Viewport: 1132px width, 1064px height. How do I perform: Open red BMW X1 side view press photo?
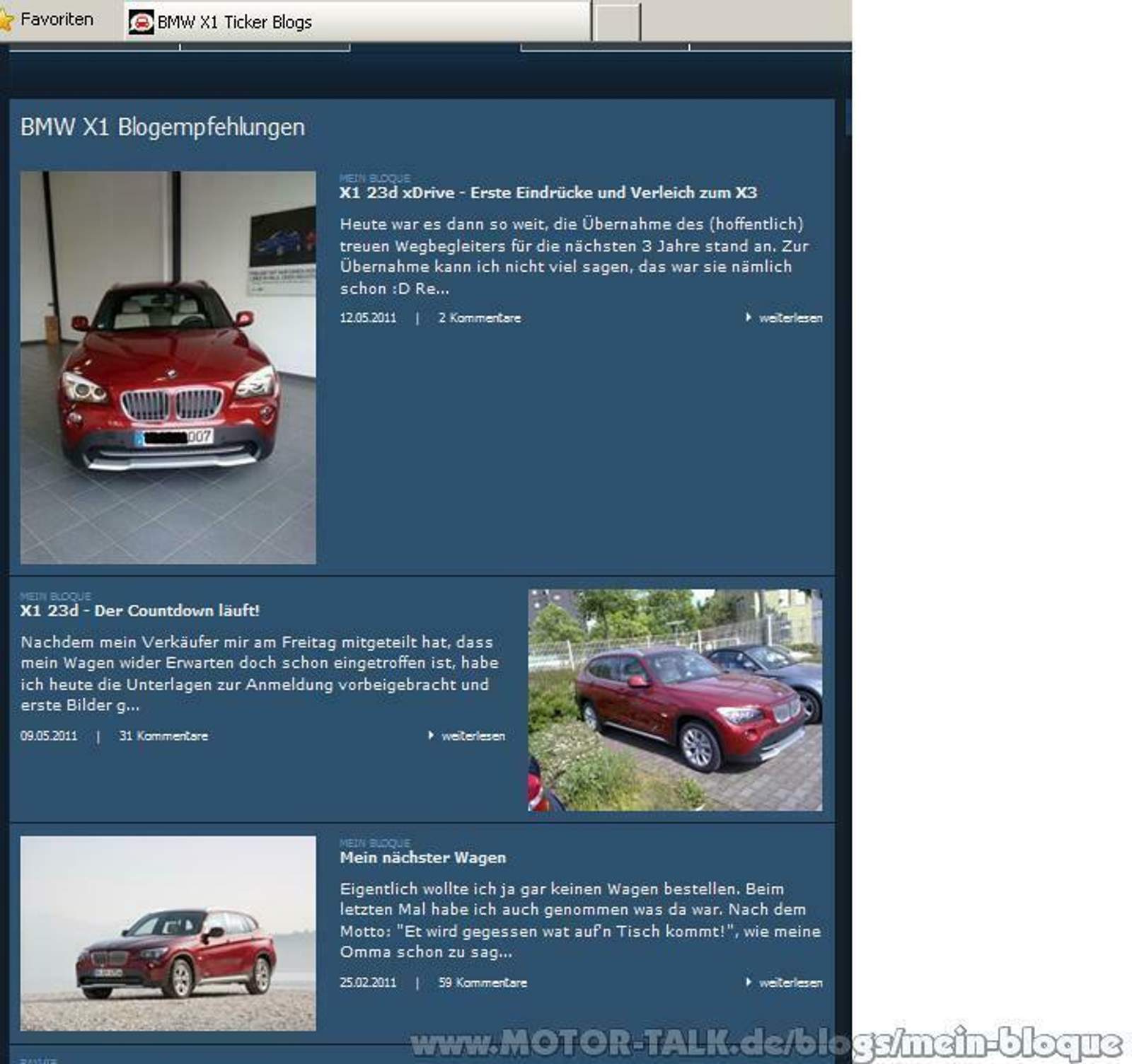(x=168, y=934)
